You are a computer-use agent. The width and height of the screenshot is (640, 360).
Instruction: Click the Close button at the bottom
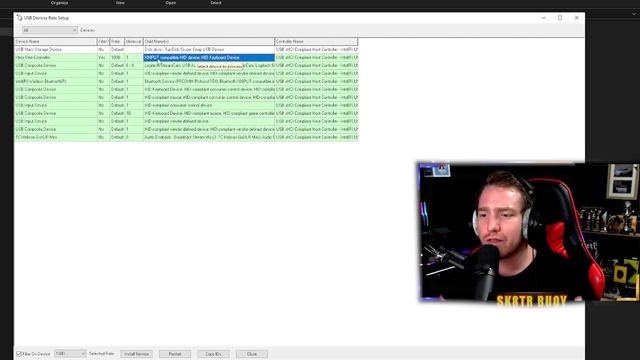pos(251,354)
